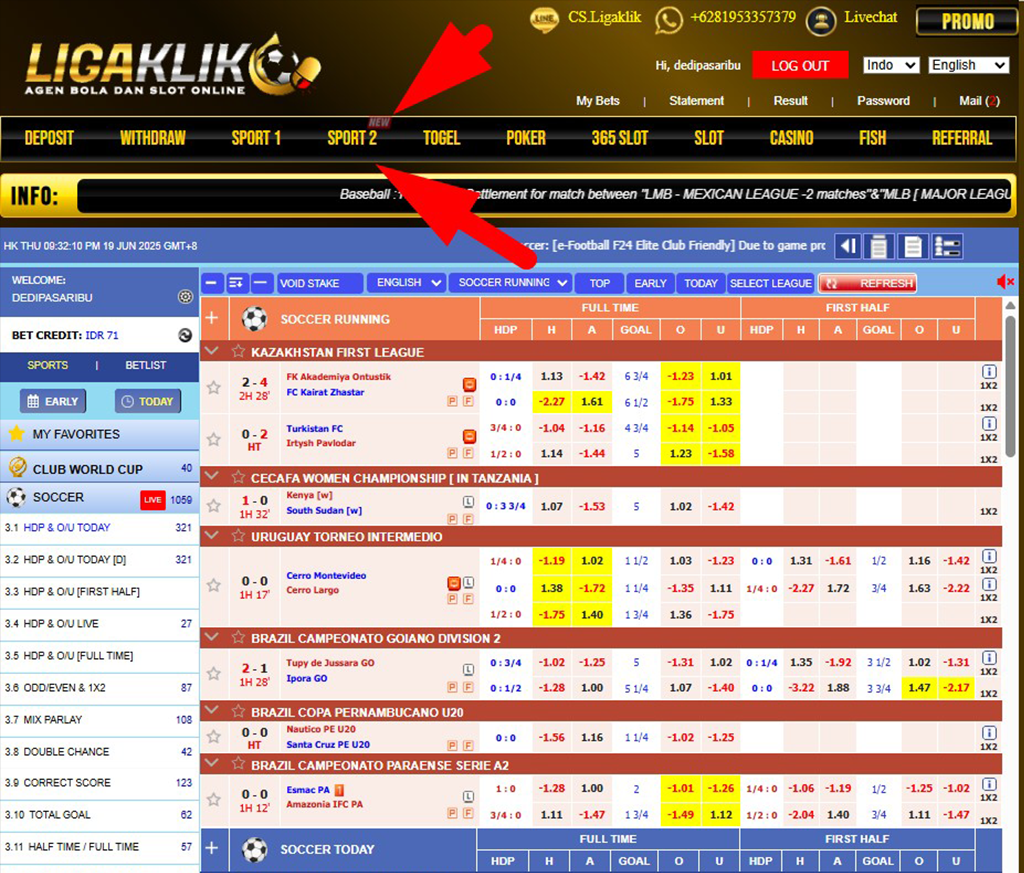Click the soccer ball icon beside Soccer Running

pyautogui.click(x=255, y=319)
